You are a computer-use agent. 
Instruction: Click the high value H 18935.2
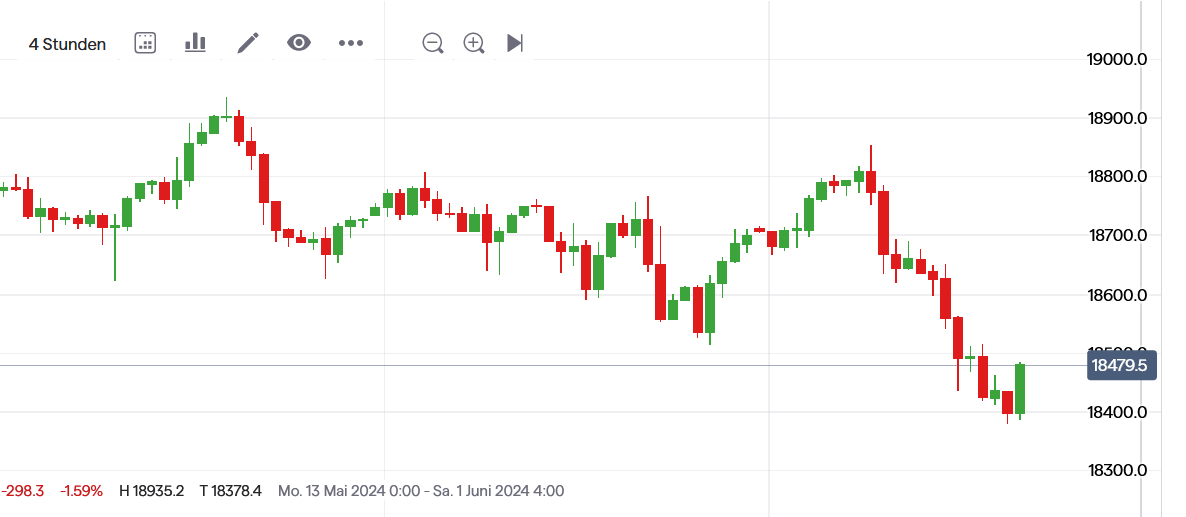click(151, 491)
